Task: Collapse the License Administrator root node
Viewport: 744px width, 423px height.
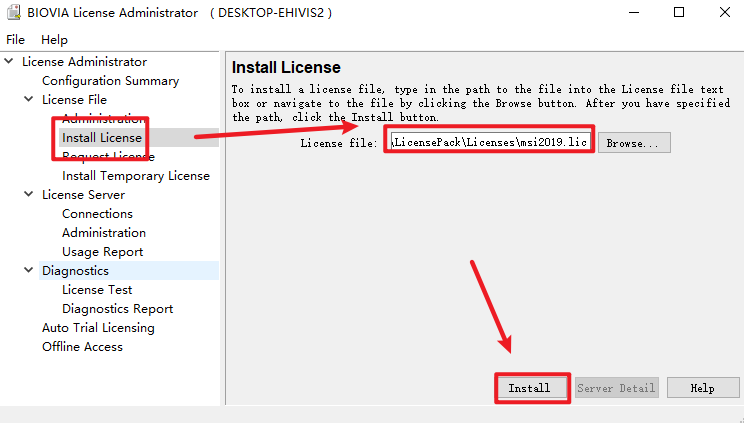Action: pyautogui.click(x=9, y=62)
